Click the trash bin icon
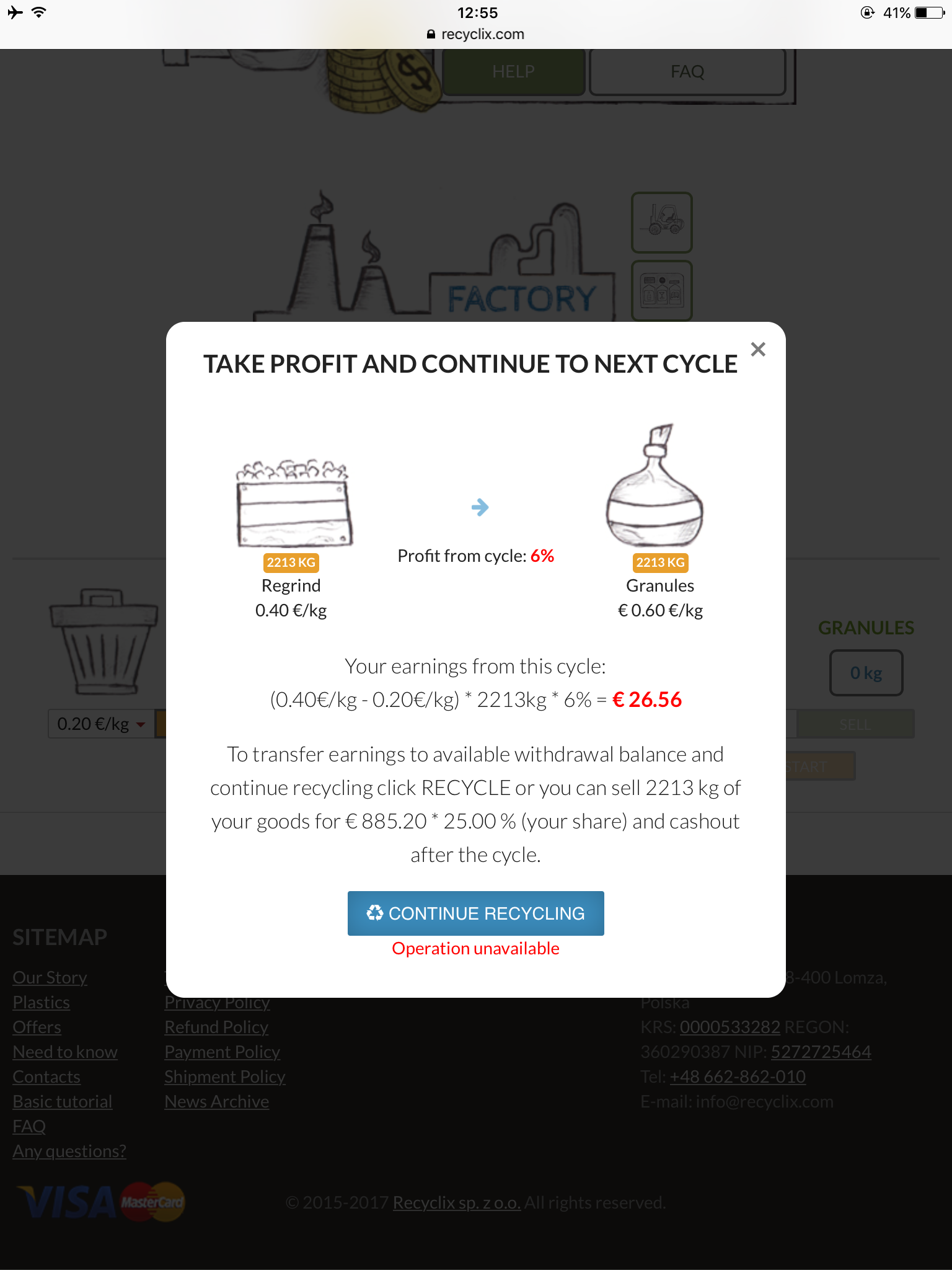The width and height of the screenshot is (952, 1270). 104,641
